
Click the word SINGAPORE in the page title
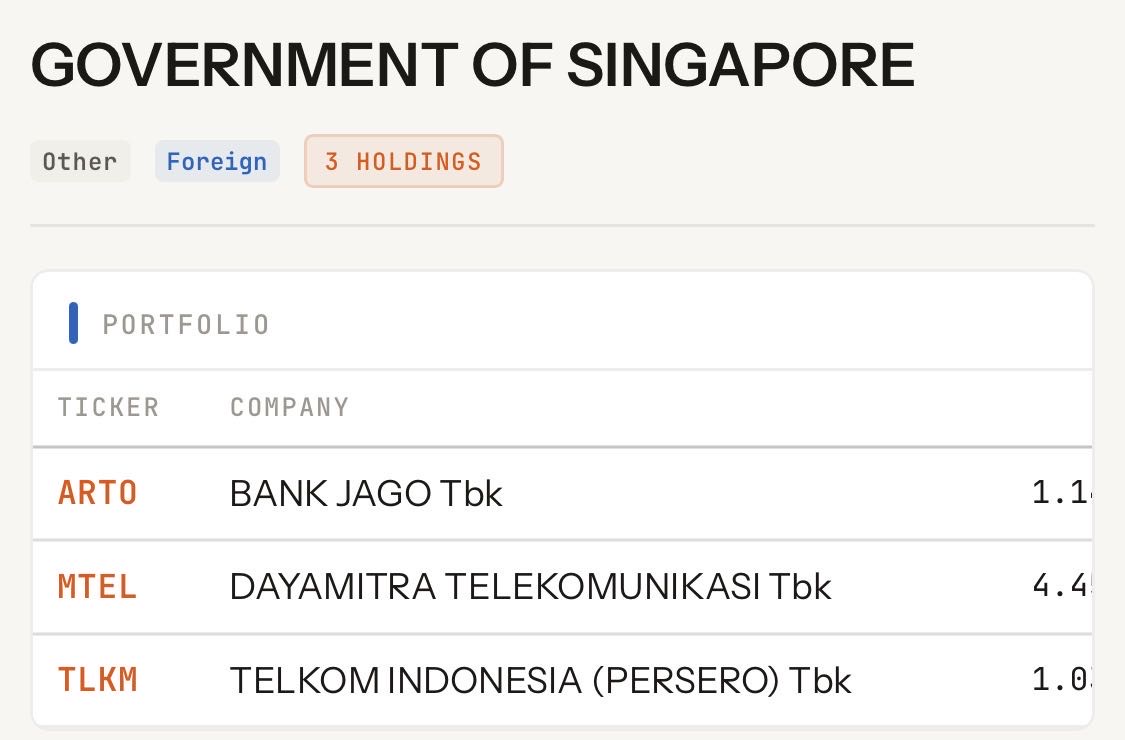(x=740, y=65)
